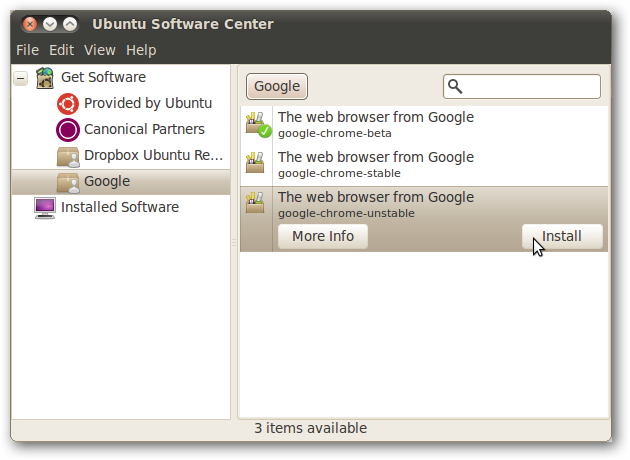Focus the search input field
This screenshot has width=630, height=460.
(x=530, y=87)
